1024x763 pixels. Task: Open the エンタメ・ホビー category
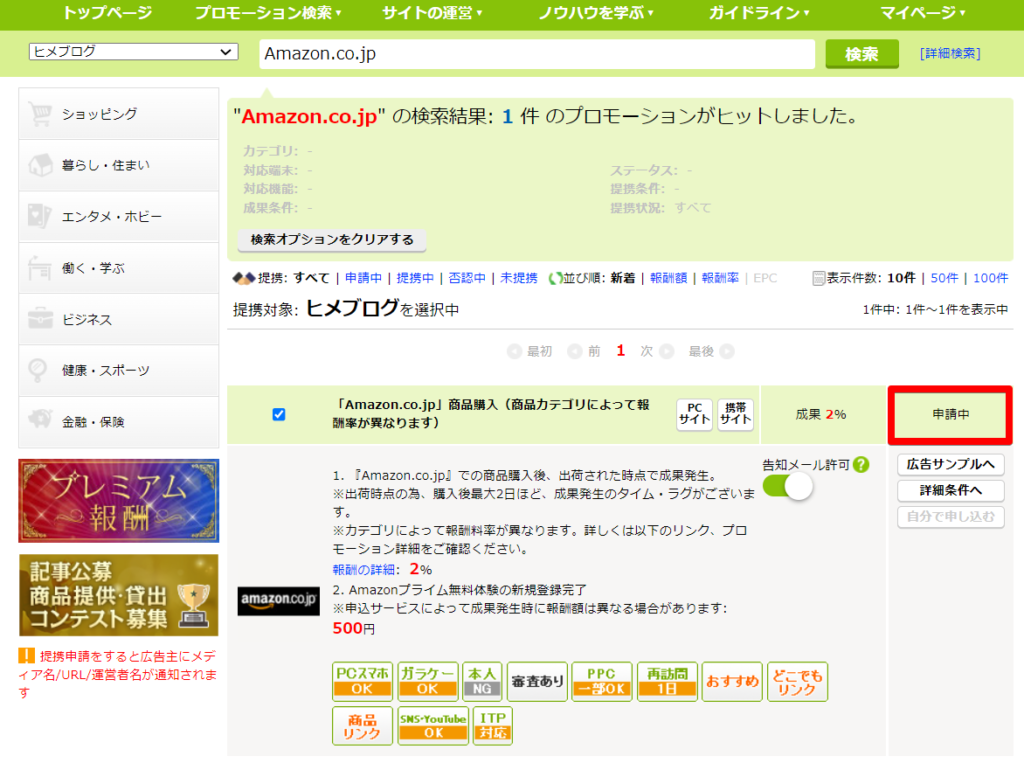118,216
